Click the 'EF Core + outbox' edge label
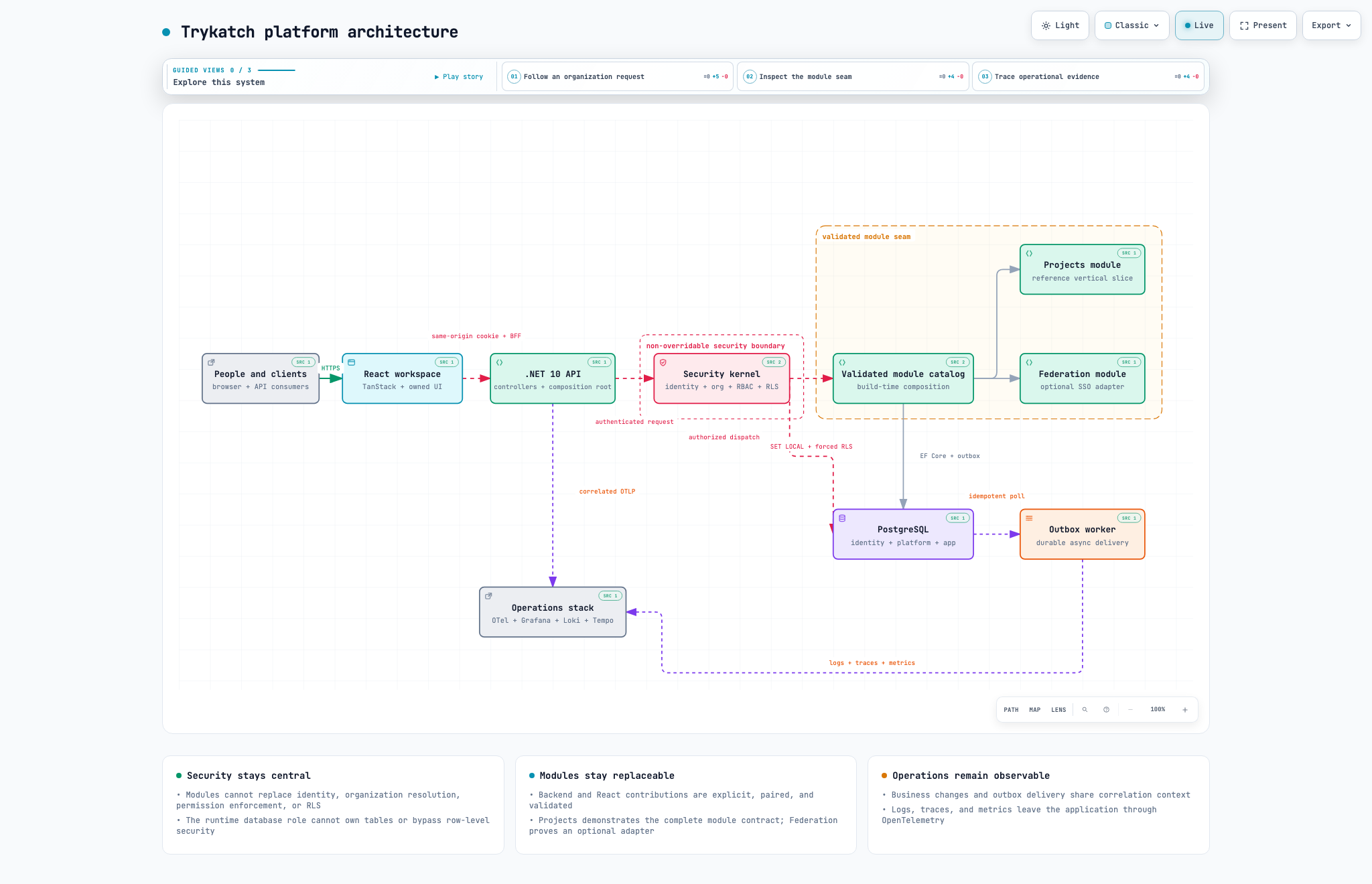Image resolution: width=1372 pixels, height=884 pixels. pos(950,456)
